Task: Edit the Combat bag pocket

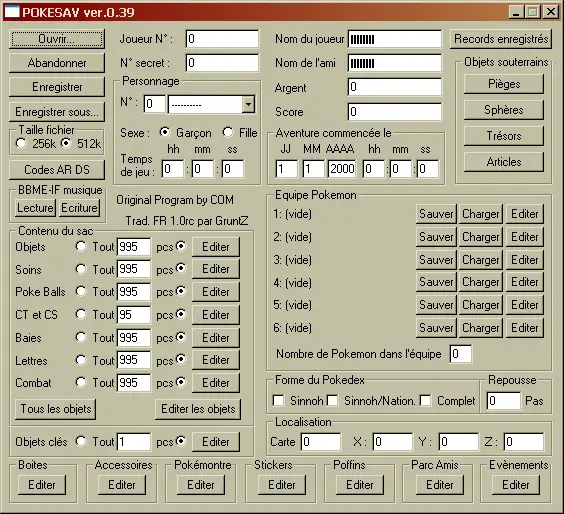Action: click(215, 383)
